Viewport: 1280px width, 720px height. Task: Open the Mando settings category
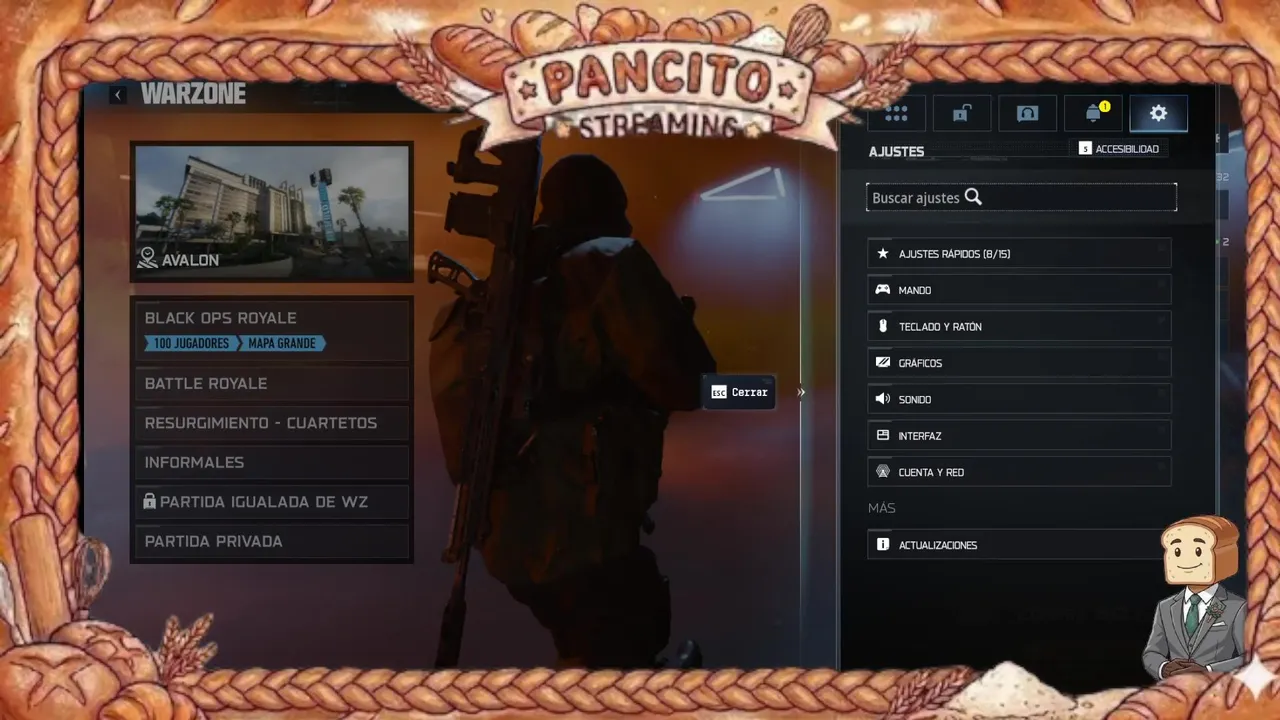click(x=1019, y=290)
